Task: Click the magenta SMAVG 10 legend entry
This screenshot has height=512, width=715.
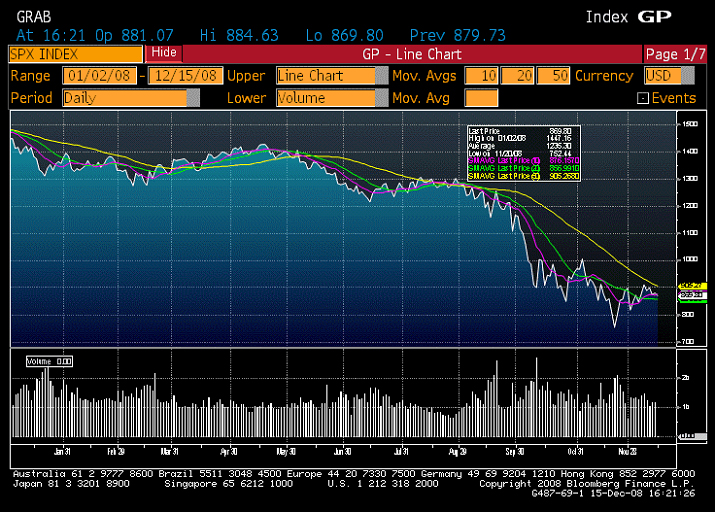Action: click(x=524, y=160)
